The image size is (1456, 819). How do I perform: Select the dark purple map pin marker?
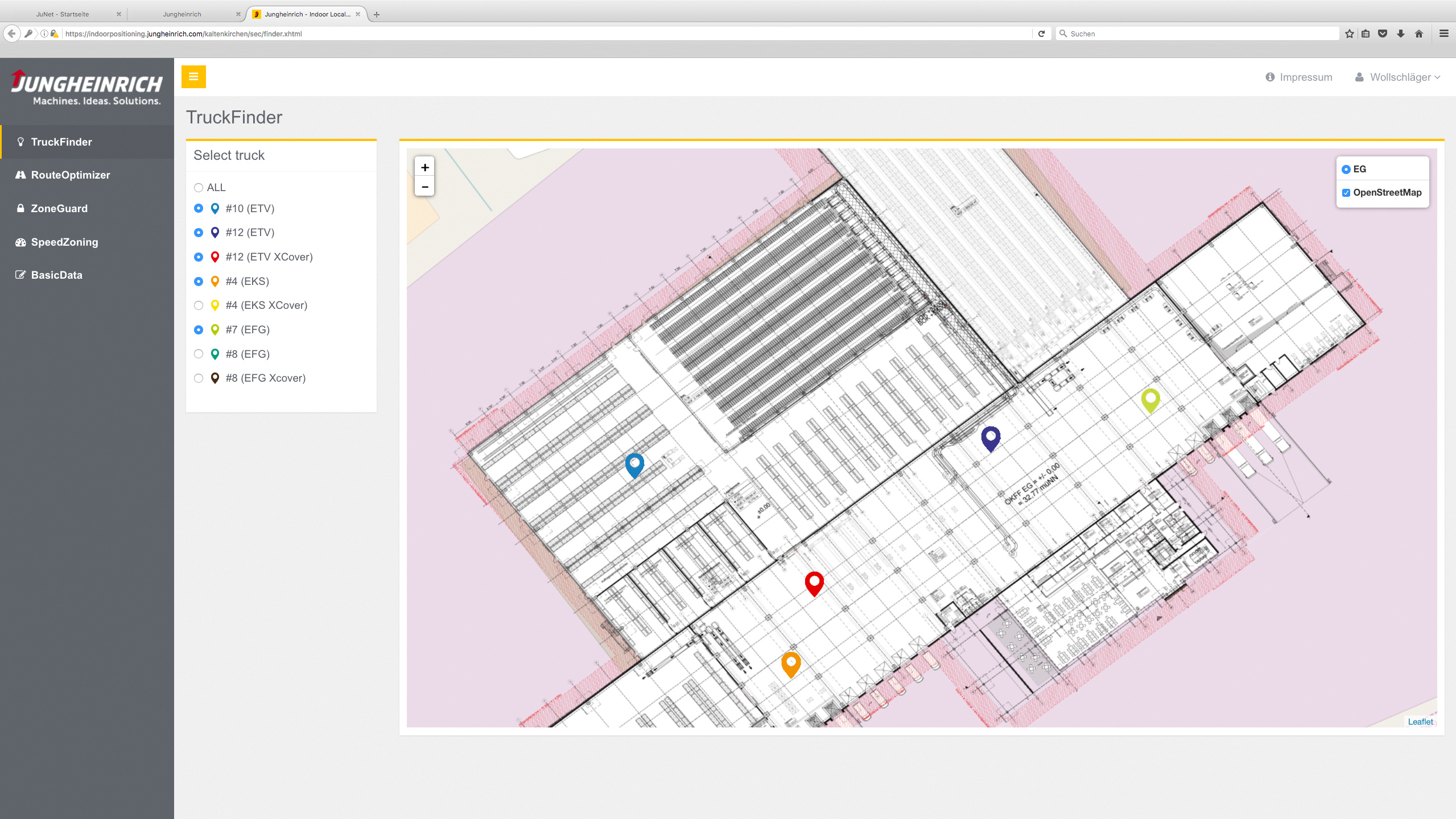(991, 438)
